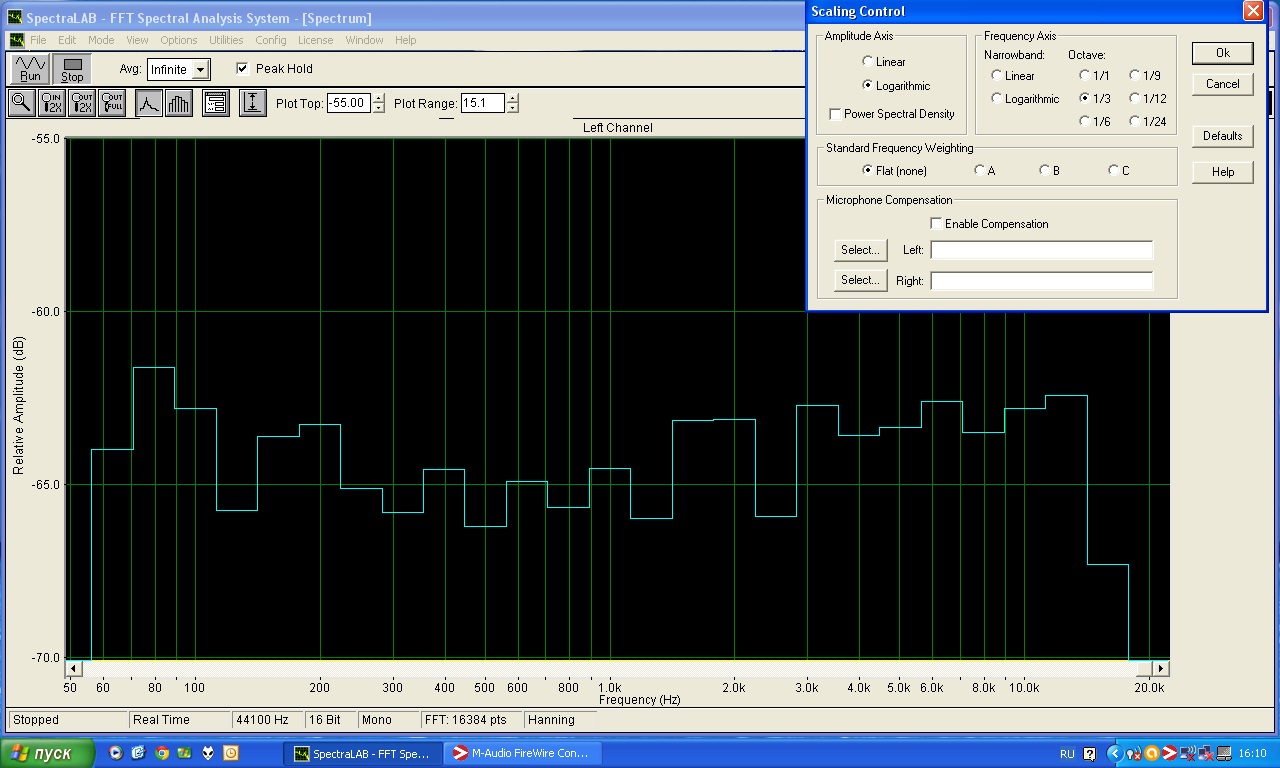Image resolution: width=1280 pixels, height=768 pixels.
Task: Choose the 1/12 octave radio option
Action: tap(1135, 98)
